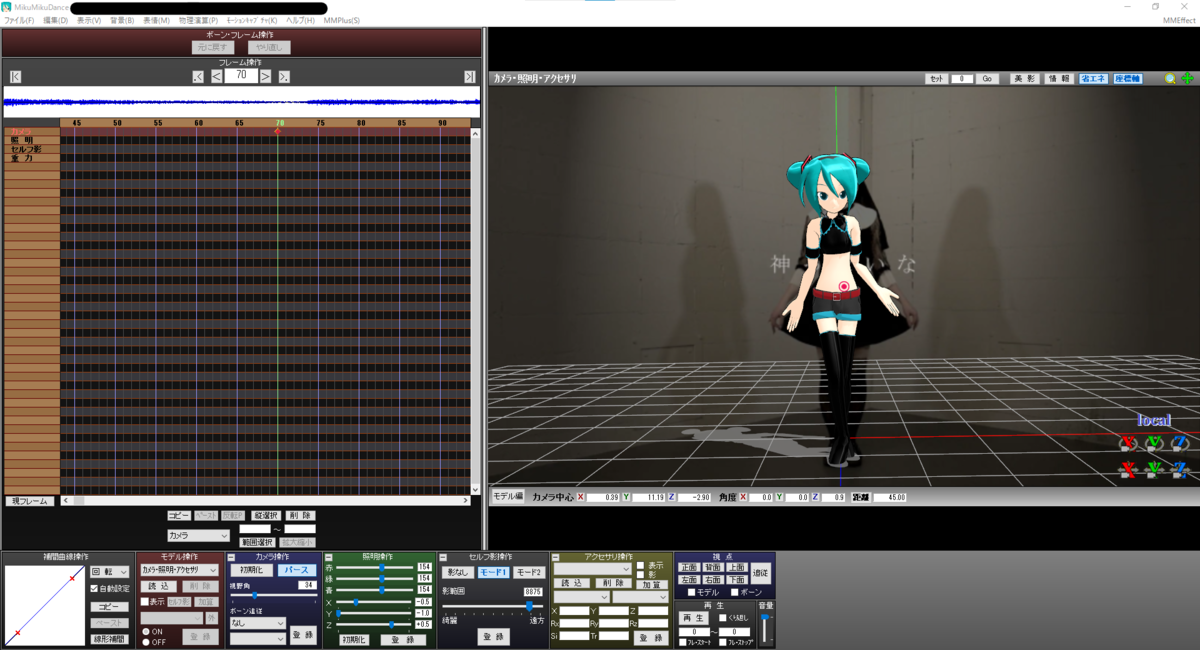Screen dimensions: 1200x650
Task: Enable 表示 checkbox in model panel
Action: 144,602
